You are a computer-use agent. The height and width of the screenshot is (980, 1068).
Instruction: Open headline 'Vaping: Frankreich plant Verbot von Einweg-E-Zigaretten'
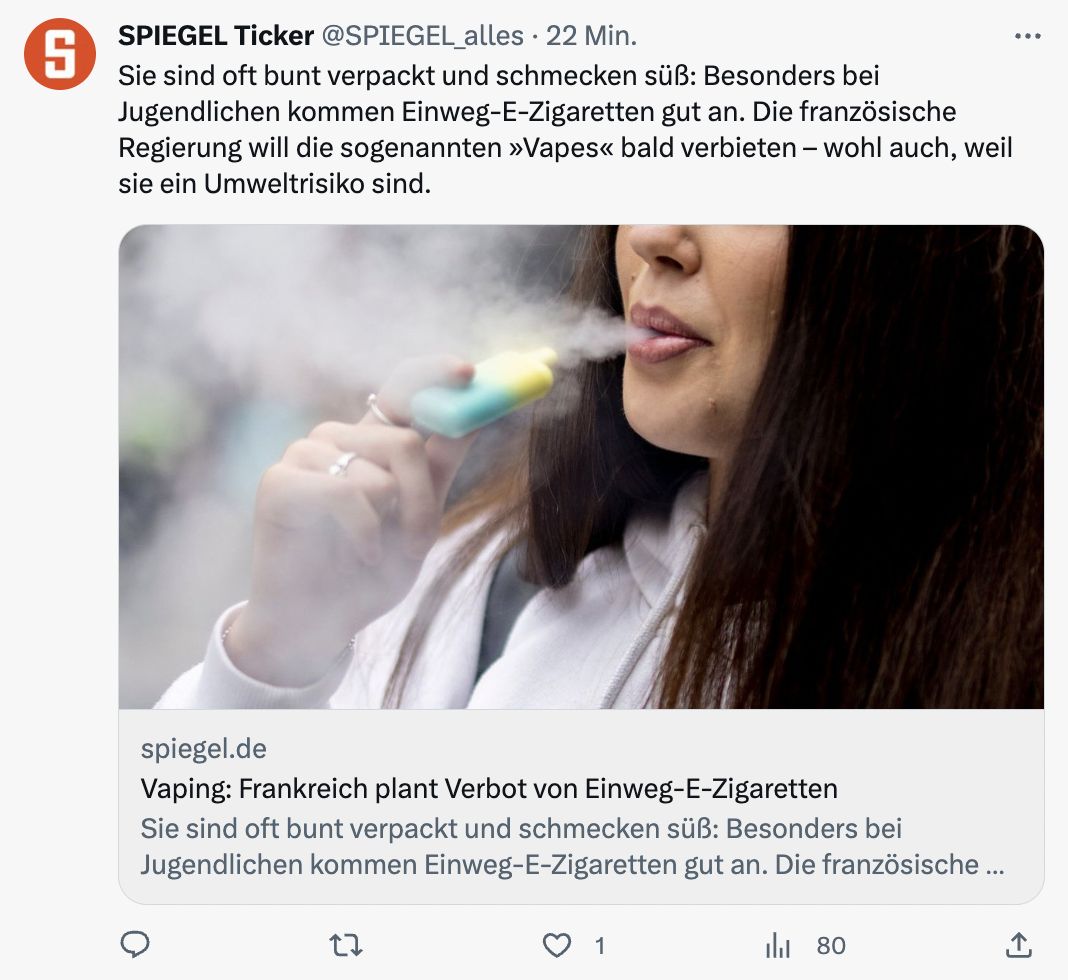tap(489, 789)
